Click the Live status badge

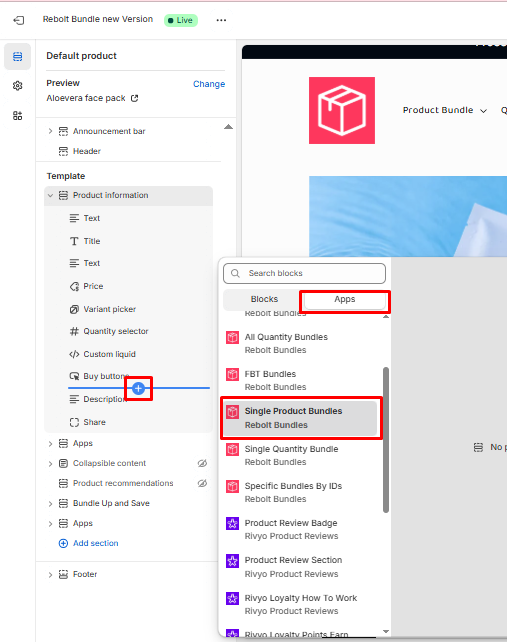pyautogui.click(x=181, y=20)
